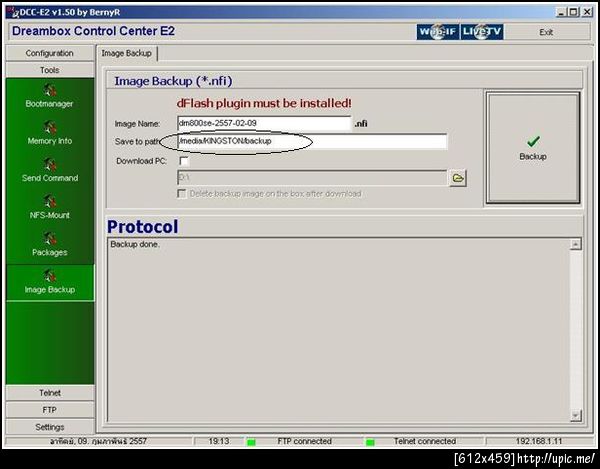The width and height of the screenshot is (600, 469).
Task: Open the FTP section
Action: (x=50, y=410)
